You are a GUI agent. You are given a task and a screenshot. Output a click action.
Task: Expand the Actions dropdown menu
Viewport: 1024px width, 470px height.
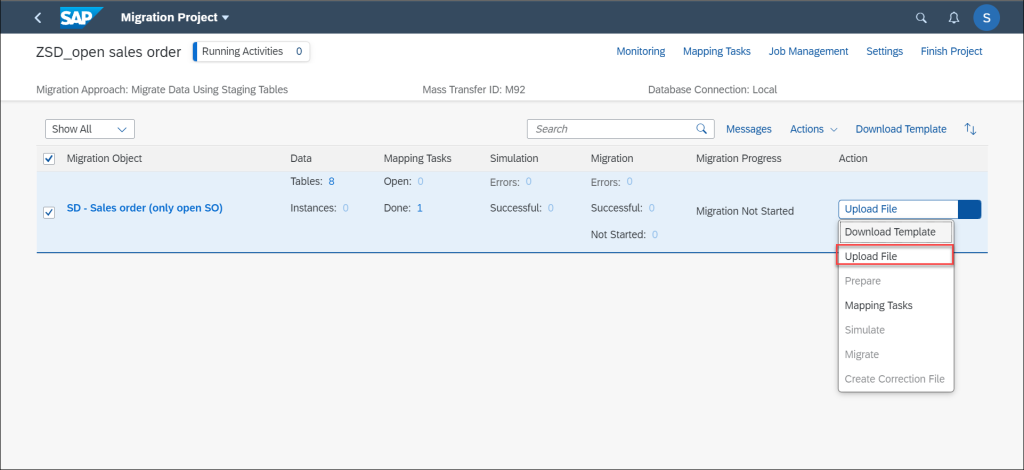(814, 129)
